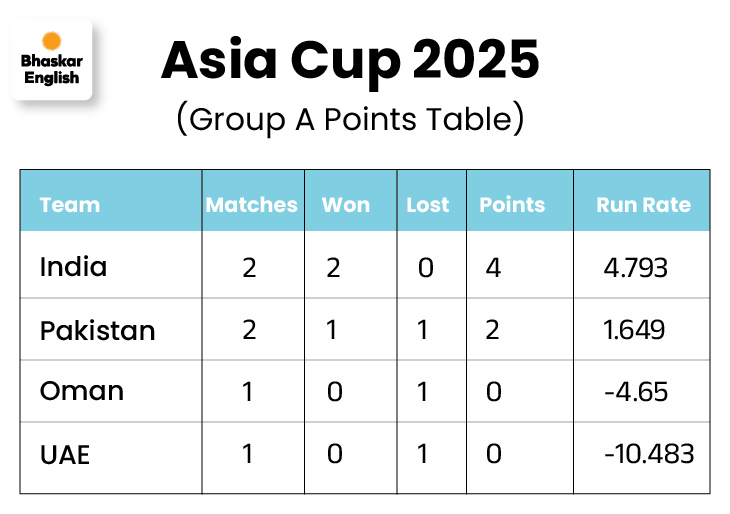This screenshot has width=730, height=514.
Task: Click India's Won cell value
Action: [x=334, y=268]
